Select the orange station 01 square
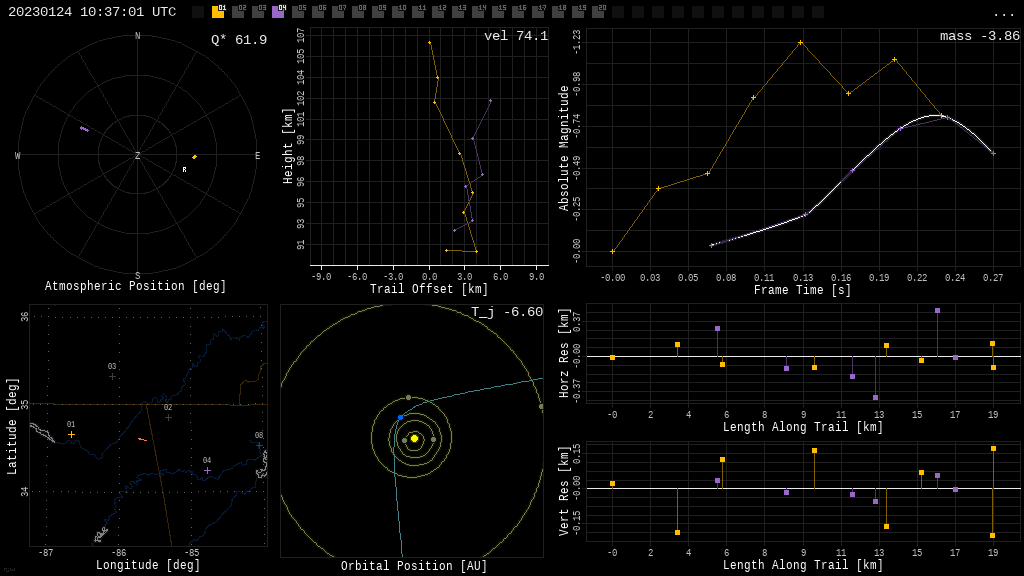Screen dimensions: 1024x576 tap(218, 12)
